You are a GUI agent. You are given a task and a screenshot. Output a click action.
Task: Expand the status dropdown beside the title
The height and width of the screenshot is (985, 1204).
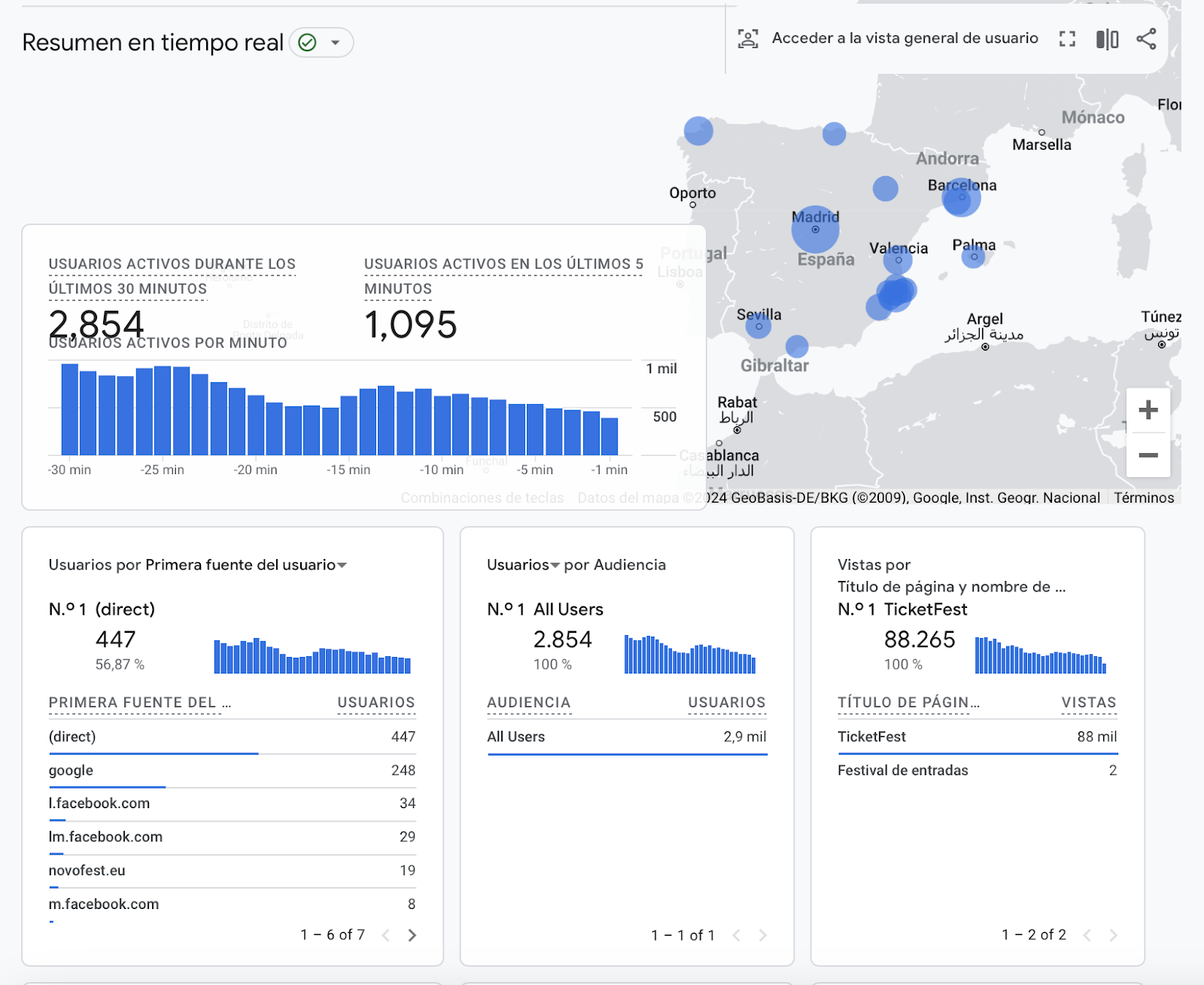336,42
